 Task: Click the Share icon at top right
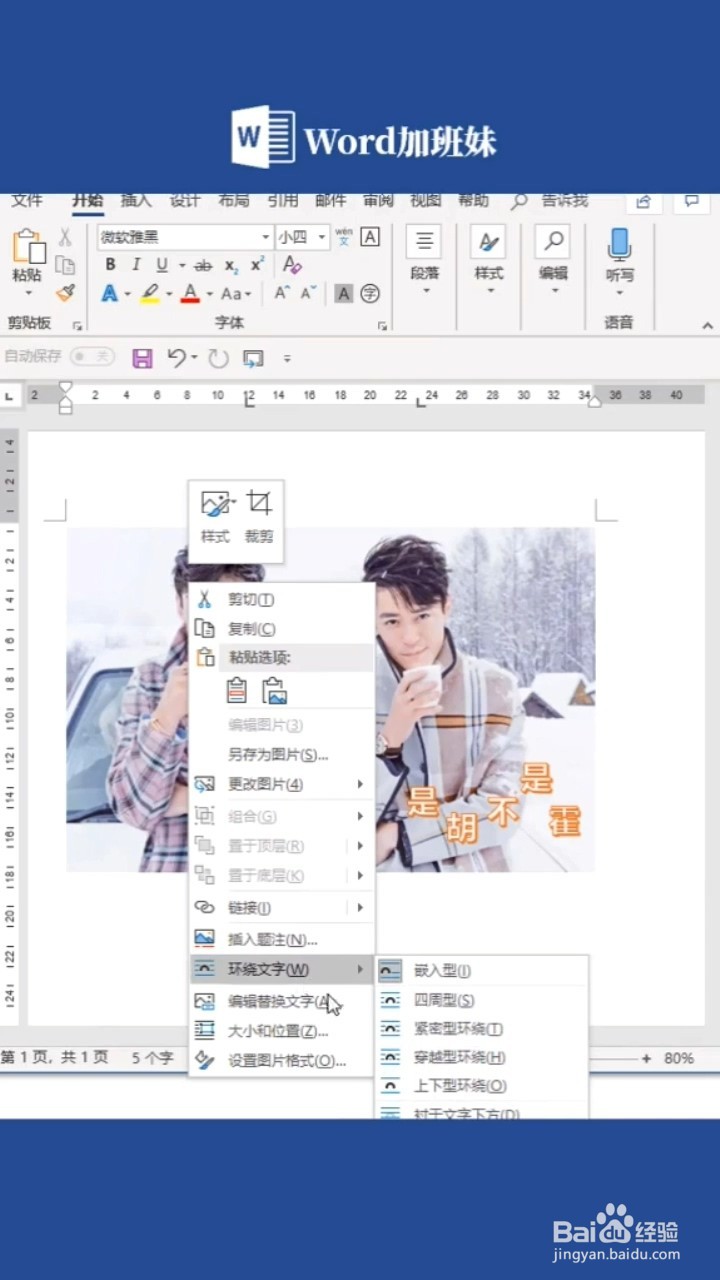[644, 201]
